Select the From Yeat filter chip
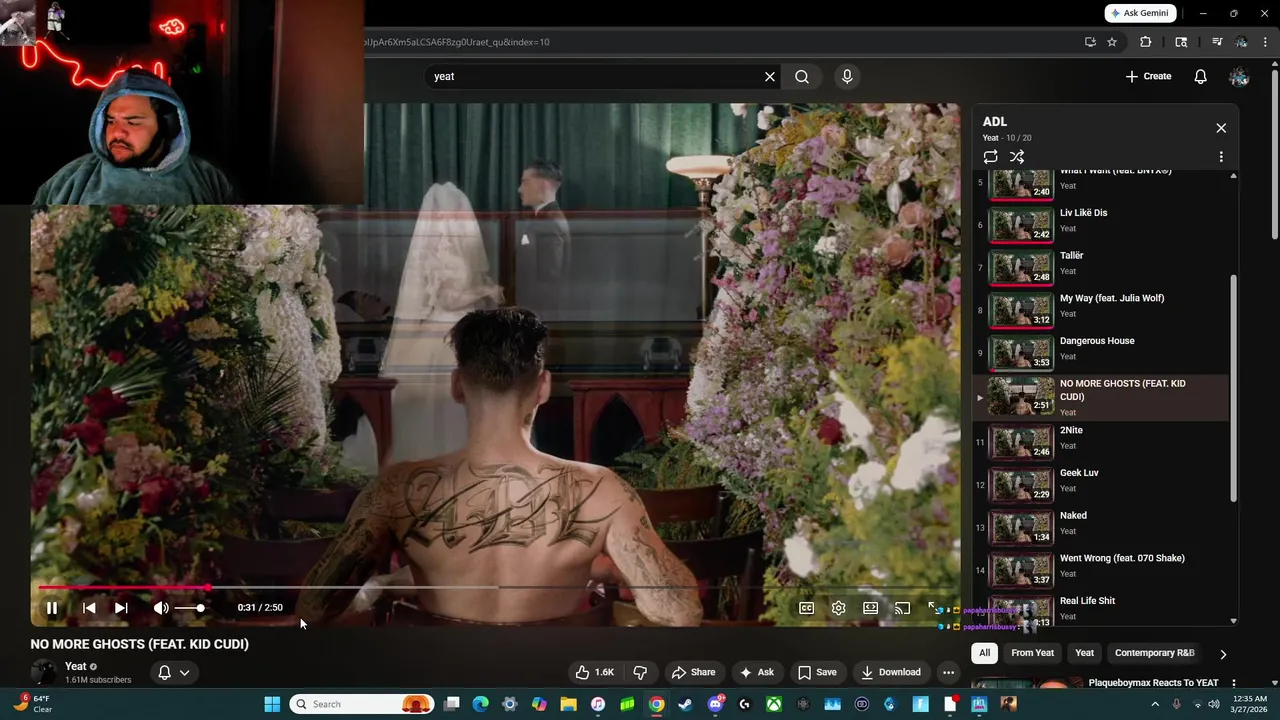This screenshot has width=1280, height=720. click(x=1032, y=653)
